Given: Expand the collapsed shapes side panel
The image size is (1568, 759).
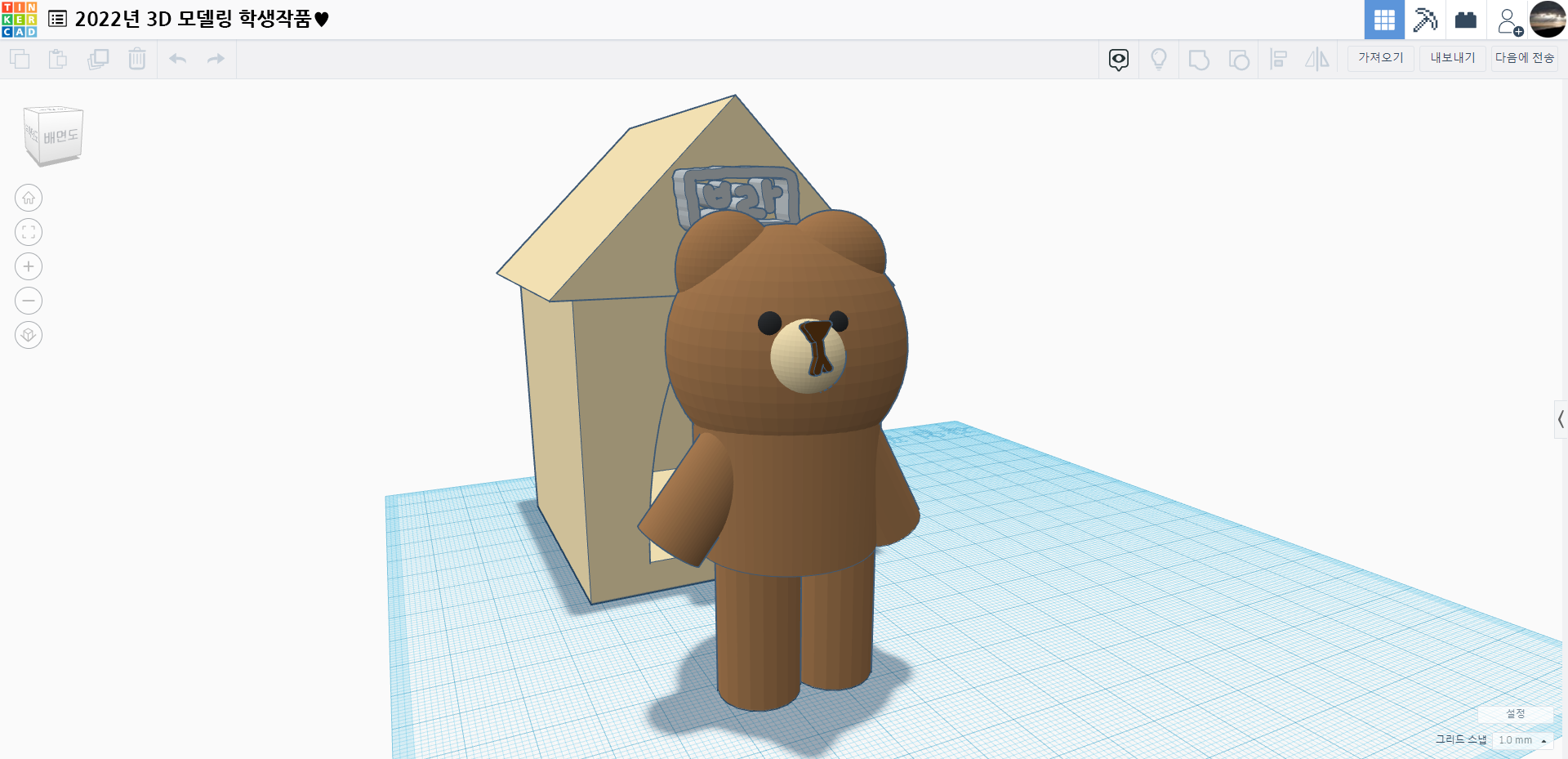Looking at the screenshot, I should click(x=1561, y=419).
